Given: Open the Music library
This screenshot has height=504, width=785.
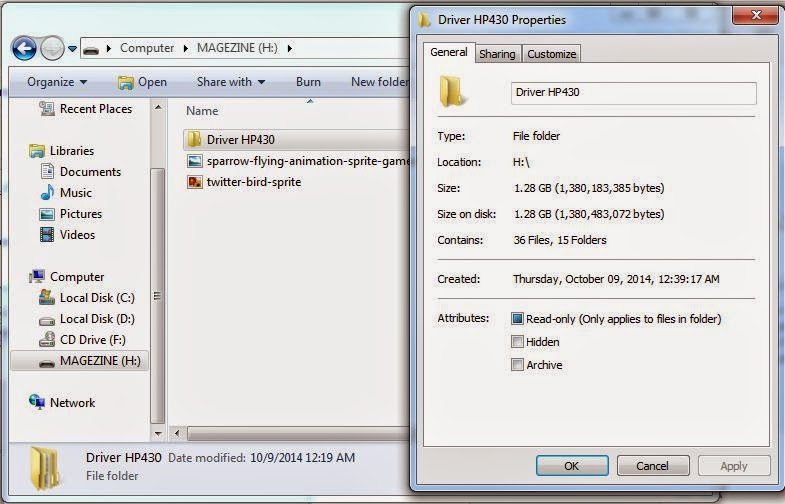Looking at the screenshot, I should point(76,193).
